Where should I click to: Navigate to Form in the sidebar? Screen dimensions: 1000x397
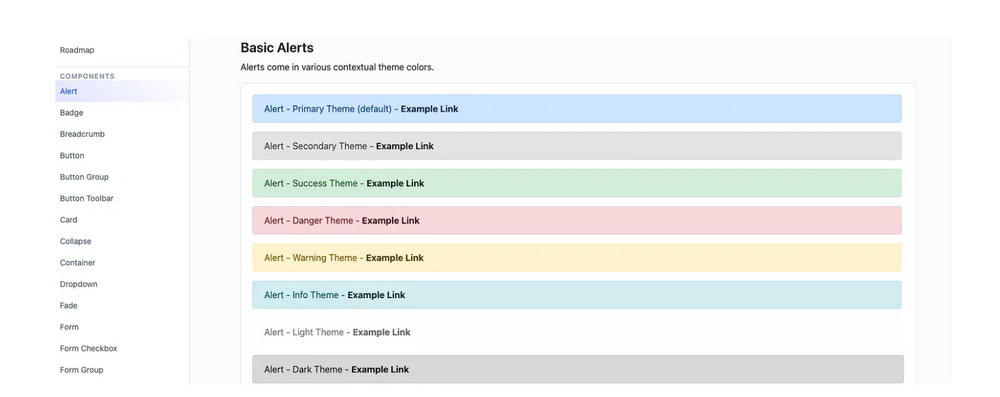point(70,327)
